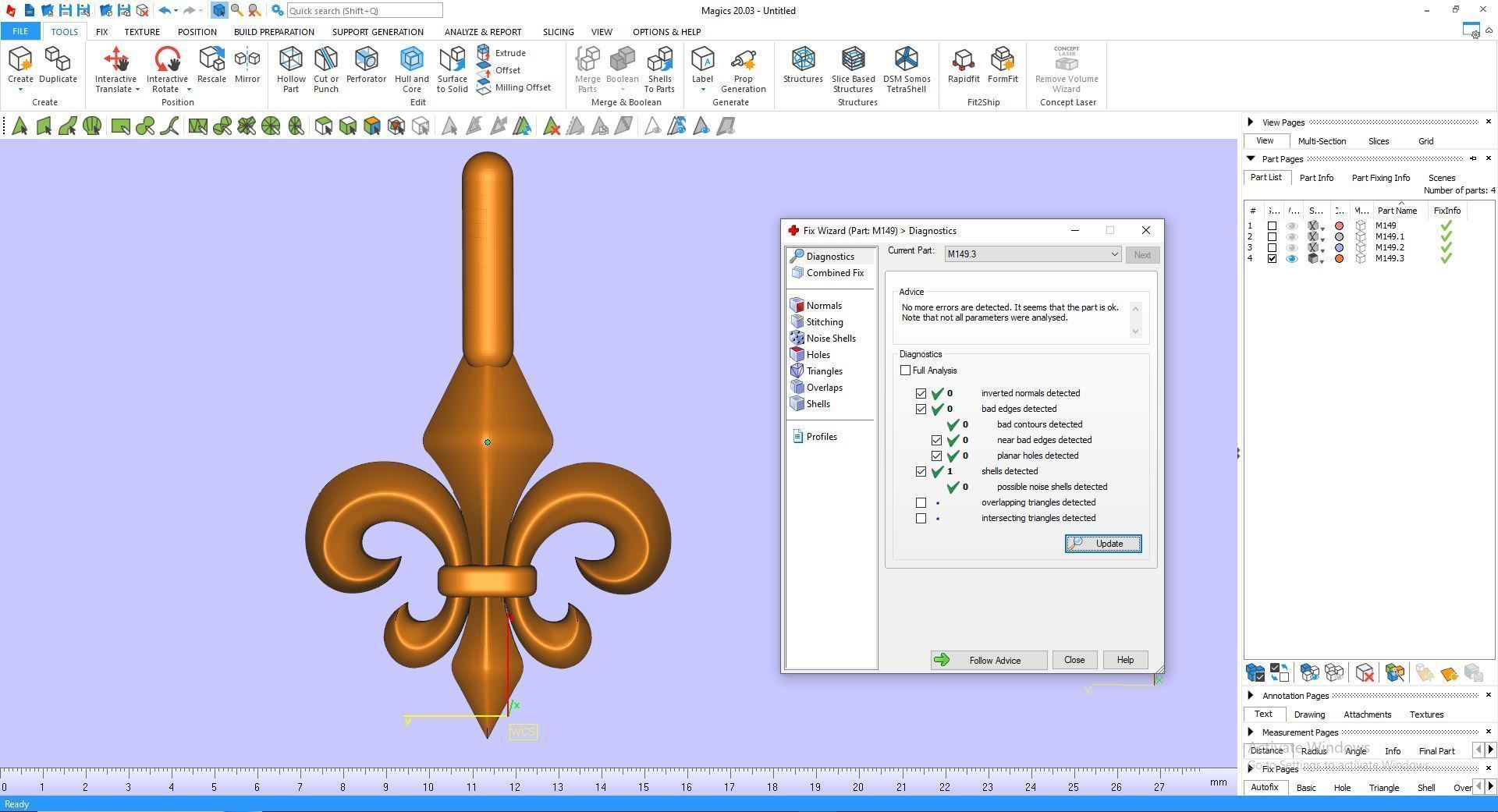Enable the Full Analysis checkbox
Image resolution: width=1498 pixels, height=812 pixels.
905,371
